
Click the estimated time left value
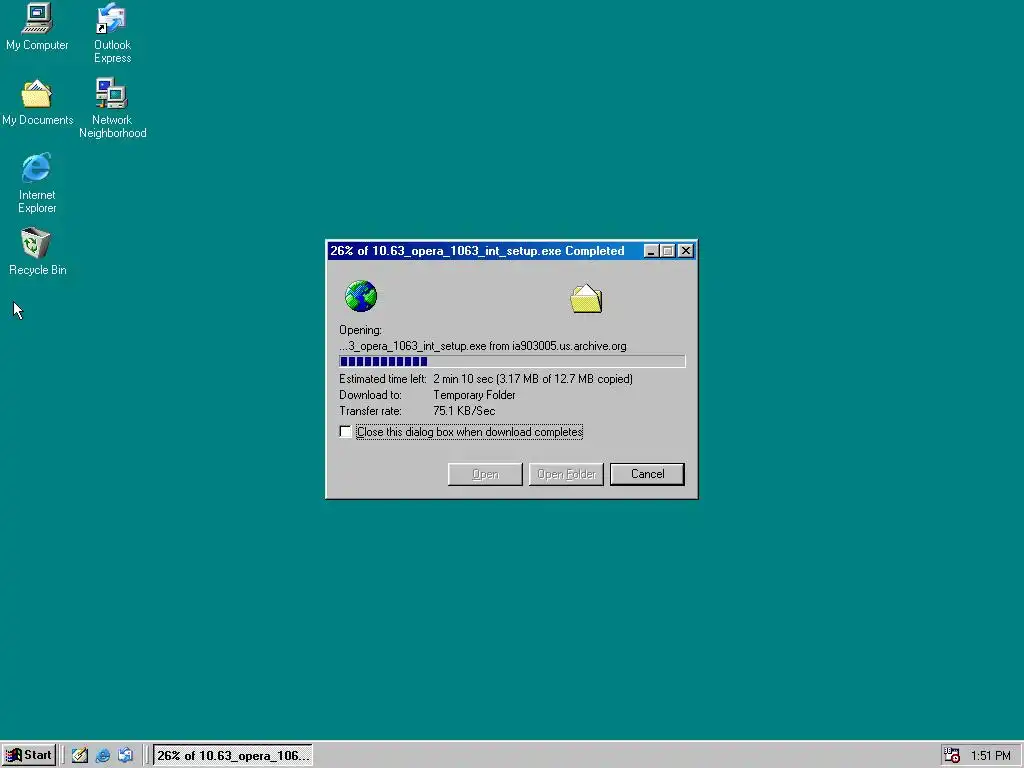(x=533, y=379)
